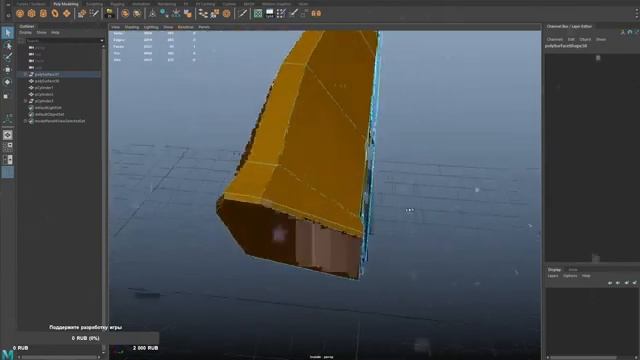Click the orange polygon torus shelf icon

pyautogui.click(x=55, y=13)
